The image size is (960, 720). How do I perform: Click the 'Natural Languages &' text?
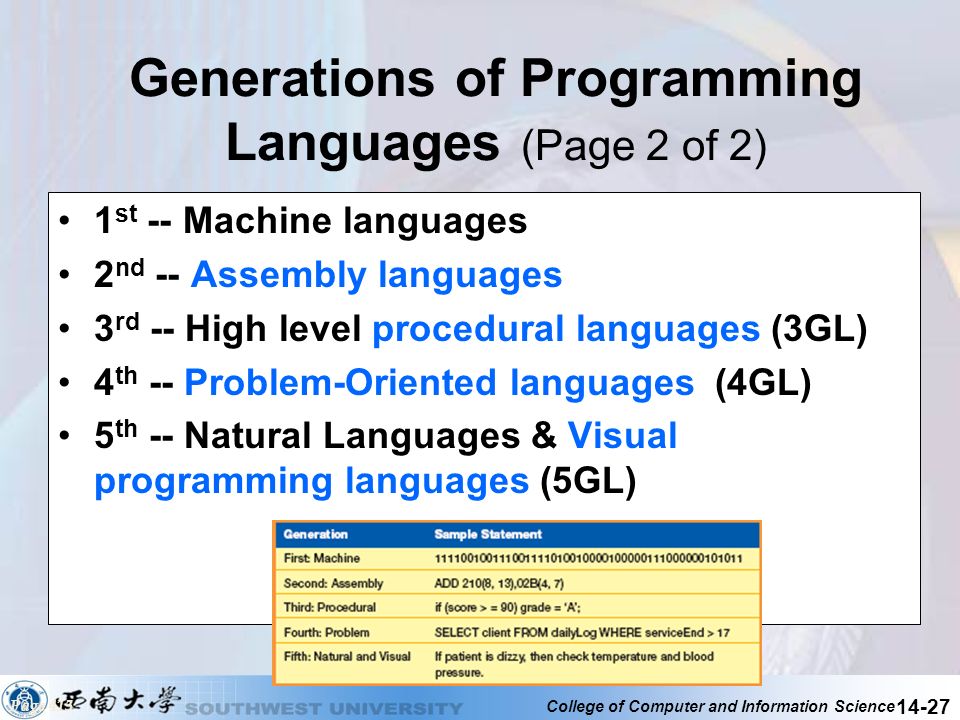click(370, 435)
